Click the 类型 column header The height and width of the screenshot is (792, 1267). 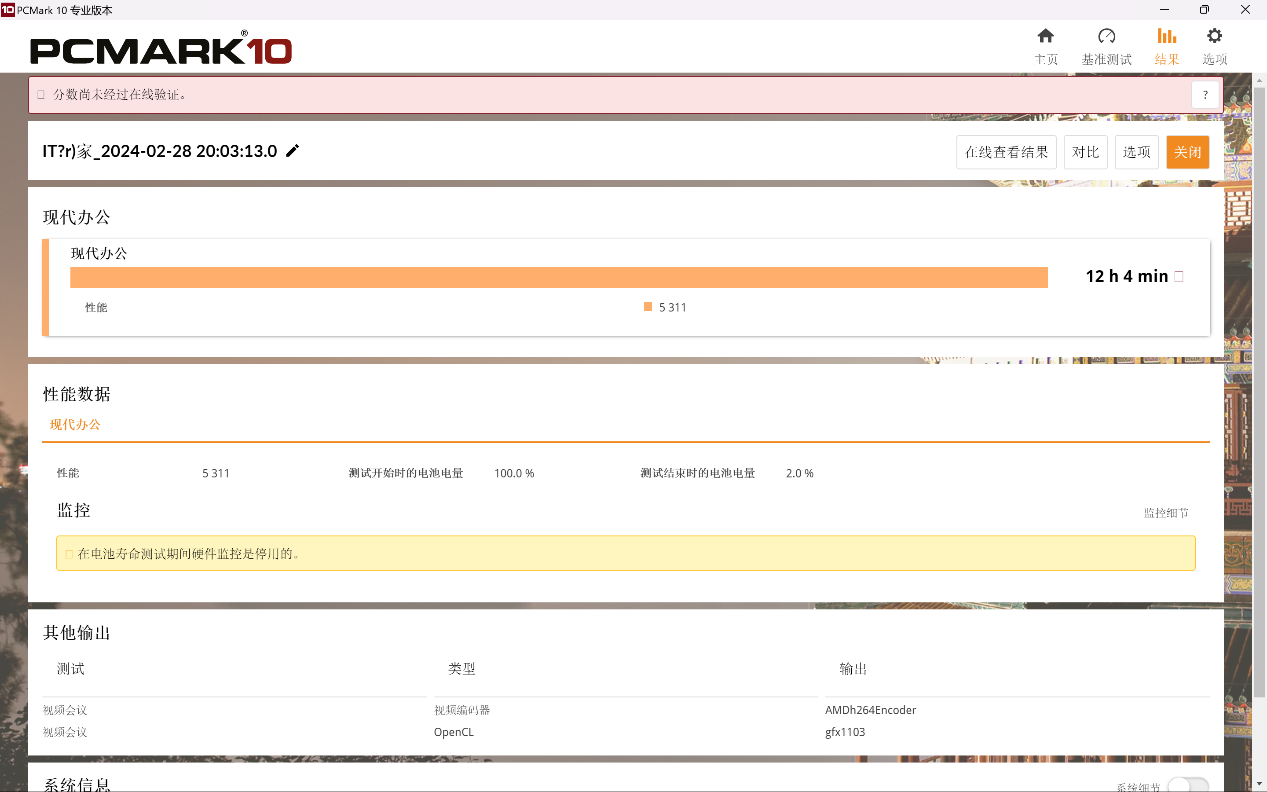point(462,669)
